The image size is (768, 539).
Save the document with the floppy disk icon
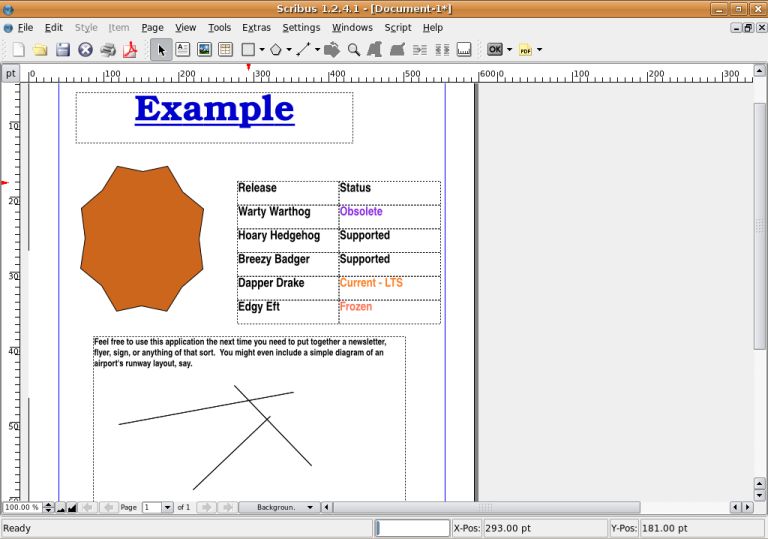pos(62,49)
